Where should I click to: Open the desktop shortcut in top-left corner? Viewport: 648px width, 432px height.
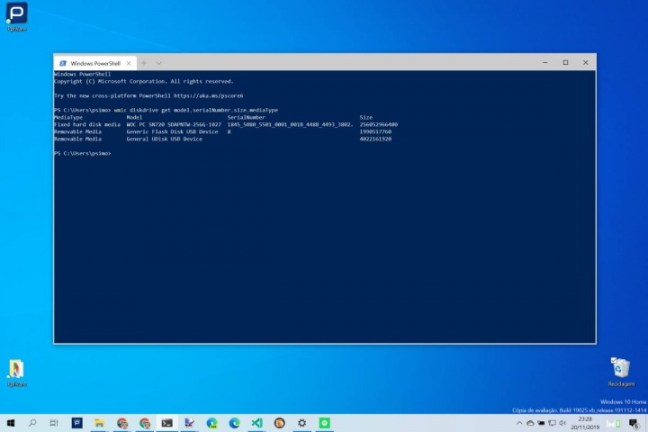[17, 16]
